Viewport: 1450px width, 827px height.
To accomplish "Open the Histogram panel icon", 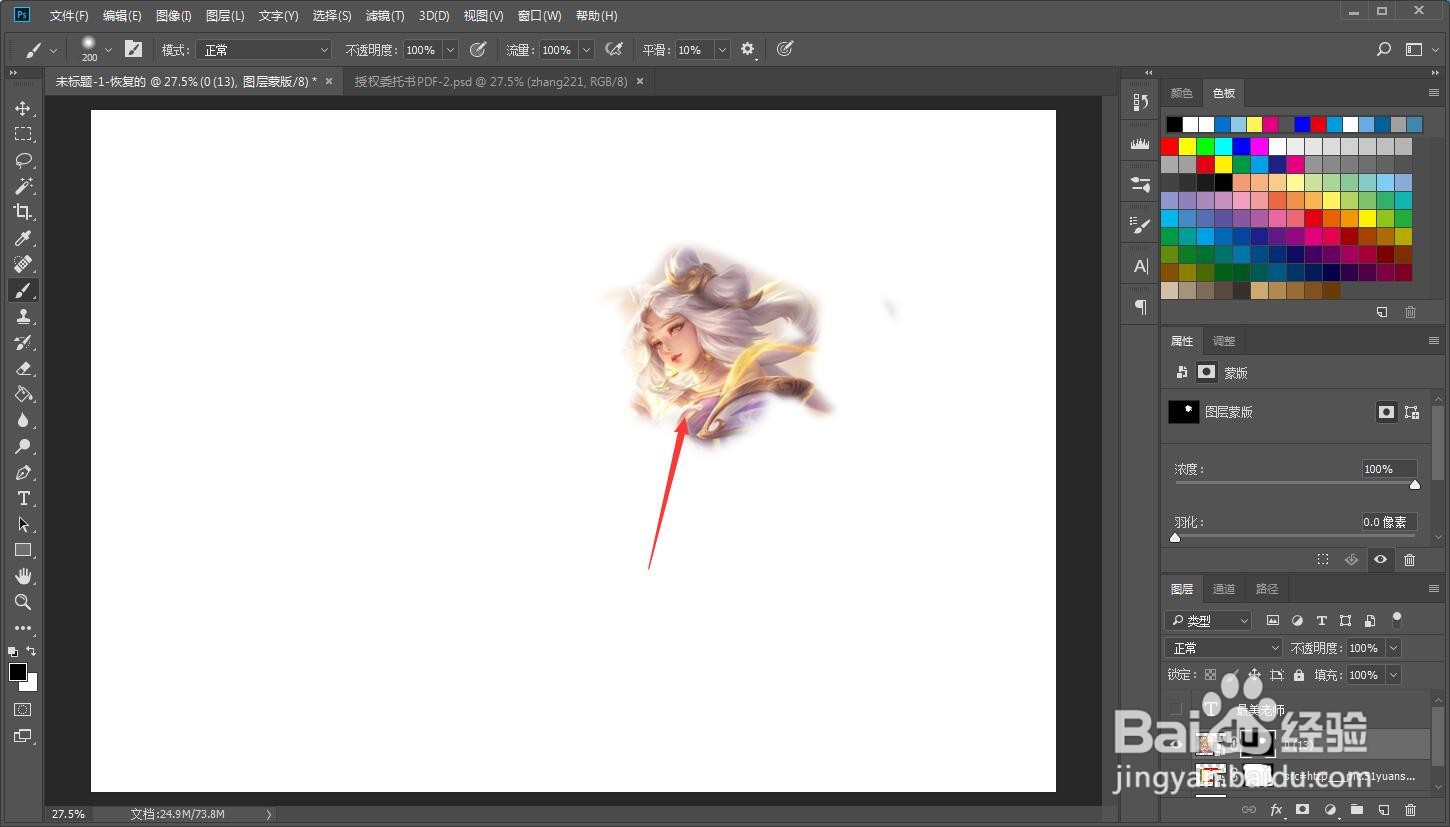I will coord(1140,144).
